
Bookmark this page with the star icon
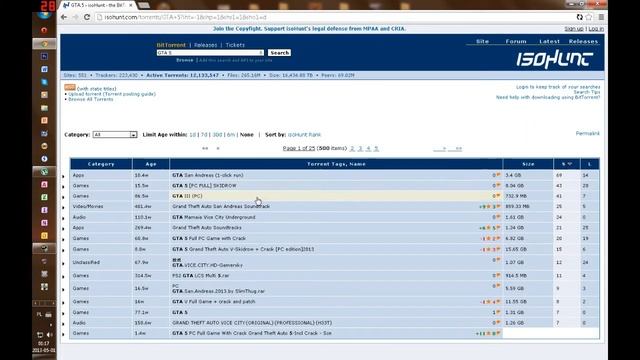[x=589, y=17]
